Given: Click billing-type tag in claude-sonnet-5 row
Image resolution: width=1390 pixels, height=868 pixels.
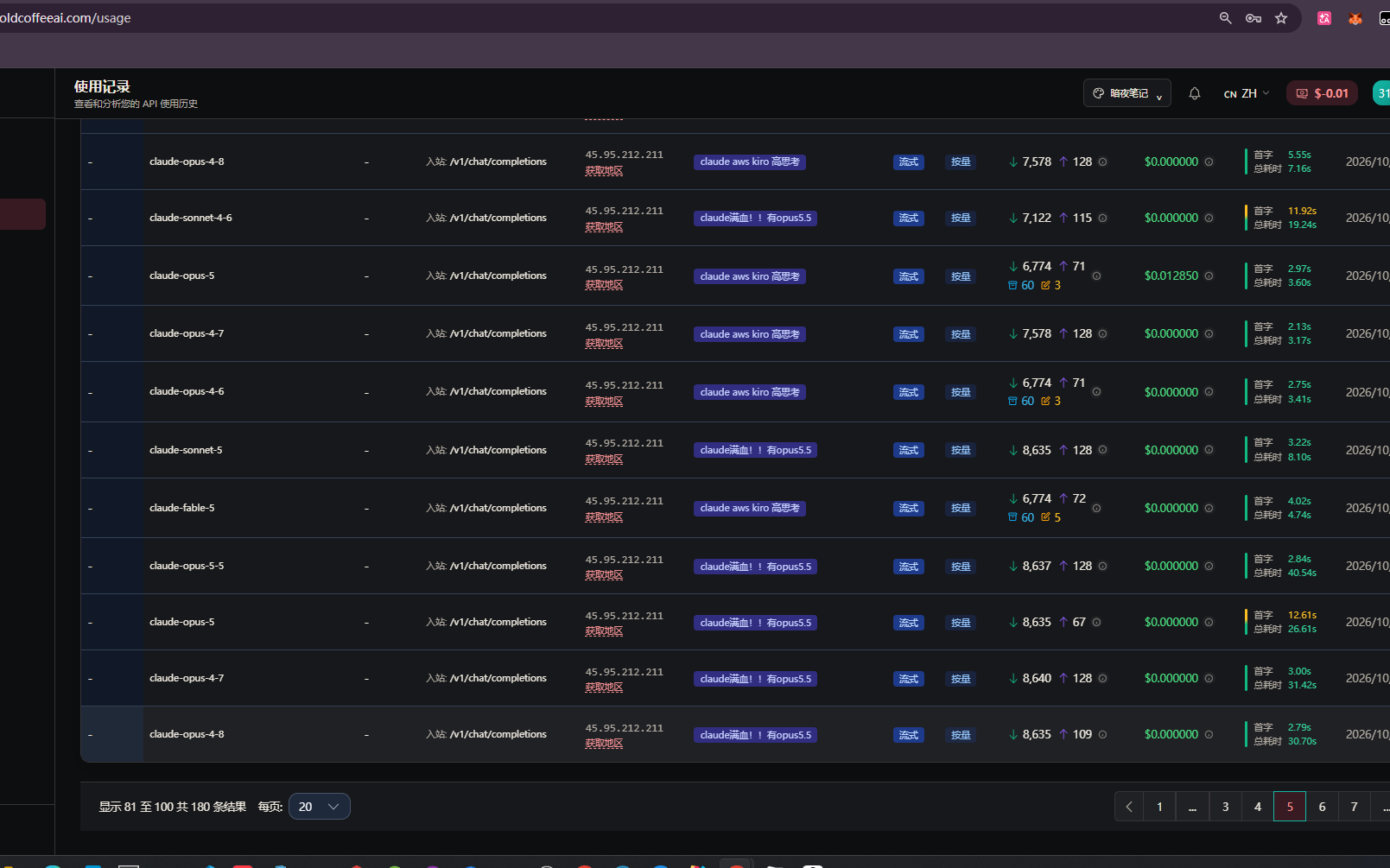Looking at the screenshot, I should pos(961,451).
